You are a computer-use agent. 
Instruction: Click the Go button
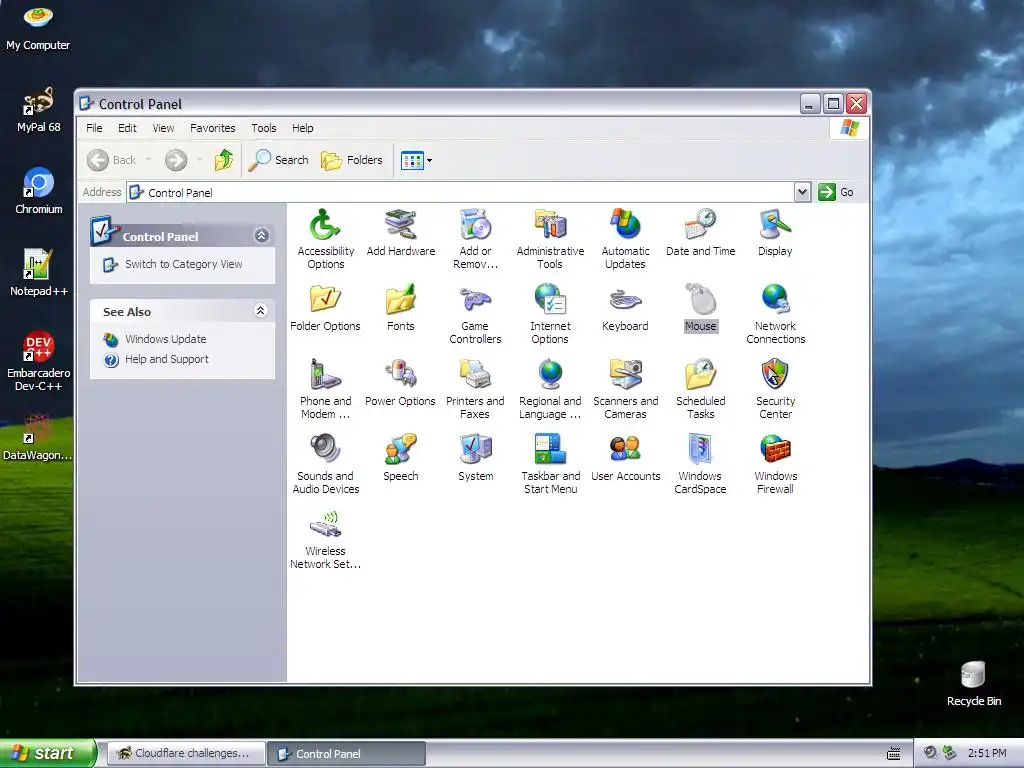point(837,192)
